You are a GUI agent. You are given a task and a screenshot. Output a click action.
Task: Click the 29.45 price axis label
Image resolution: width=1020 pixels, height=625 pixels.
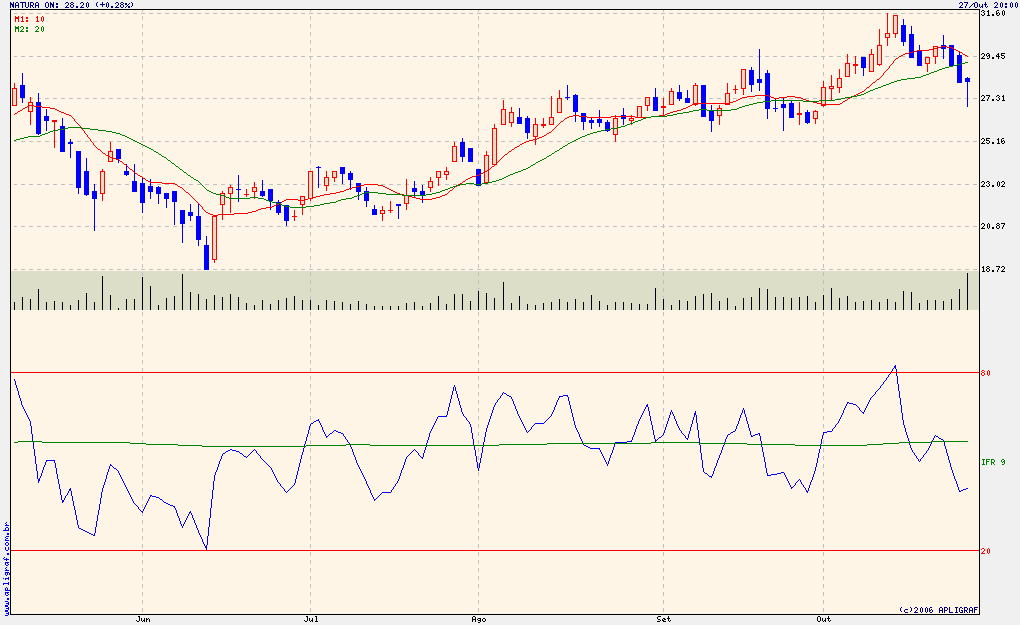(x=993, y=56)
